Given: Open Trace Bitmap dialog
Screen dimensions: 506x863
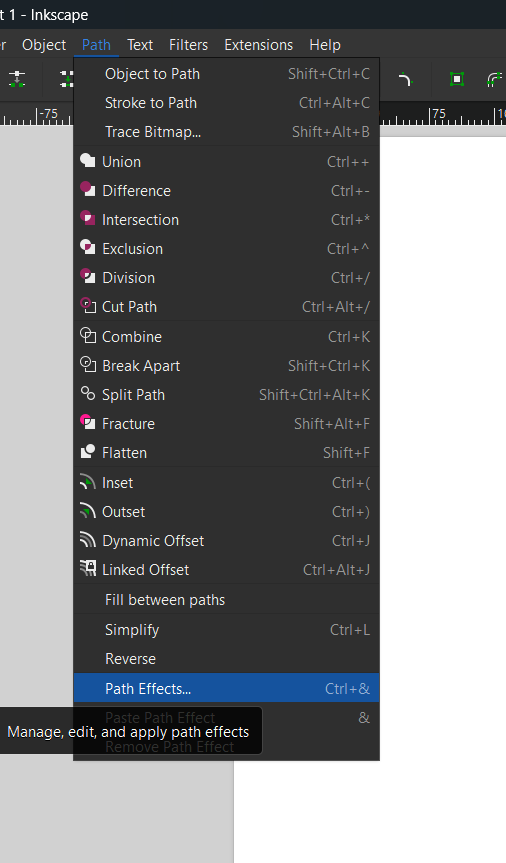Looking at the screenshot, I should pos(226,132).
